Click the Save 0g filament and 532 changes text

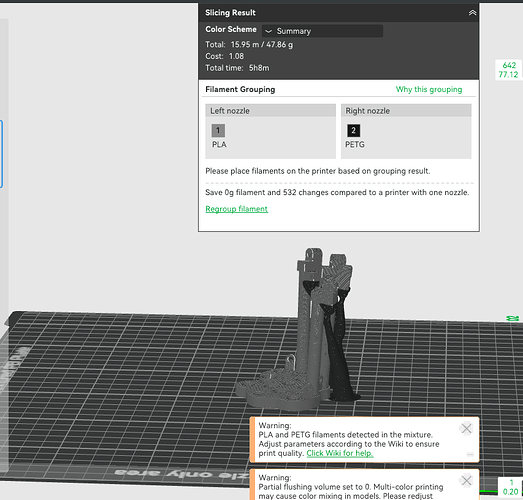[337, 192]
